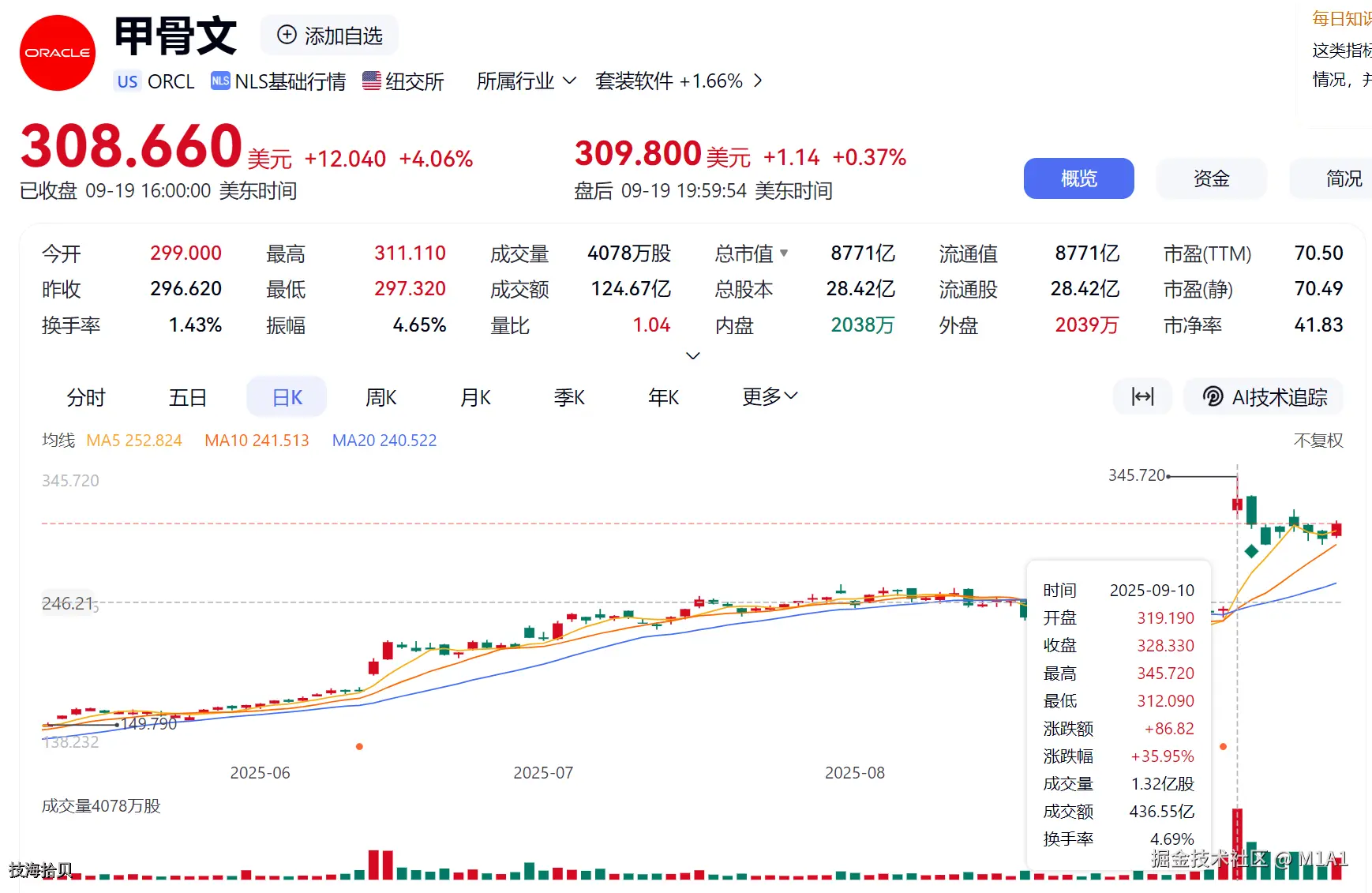Click the 今开 value 299.000
This screenshot has height=893, width=1372.
(x=186, y=253)
